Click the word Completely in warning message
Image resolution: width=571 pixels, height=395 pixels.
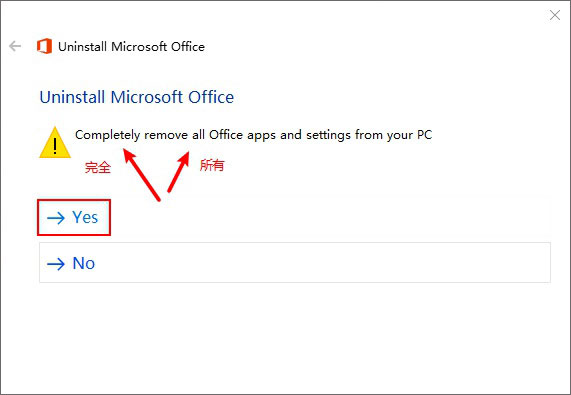click(107, 135)
